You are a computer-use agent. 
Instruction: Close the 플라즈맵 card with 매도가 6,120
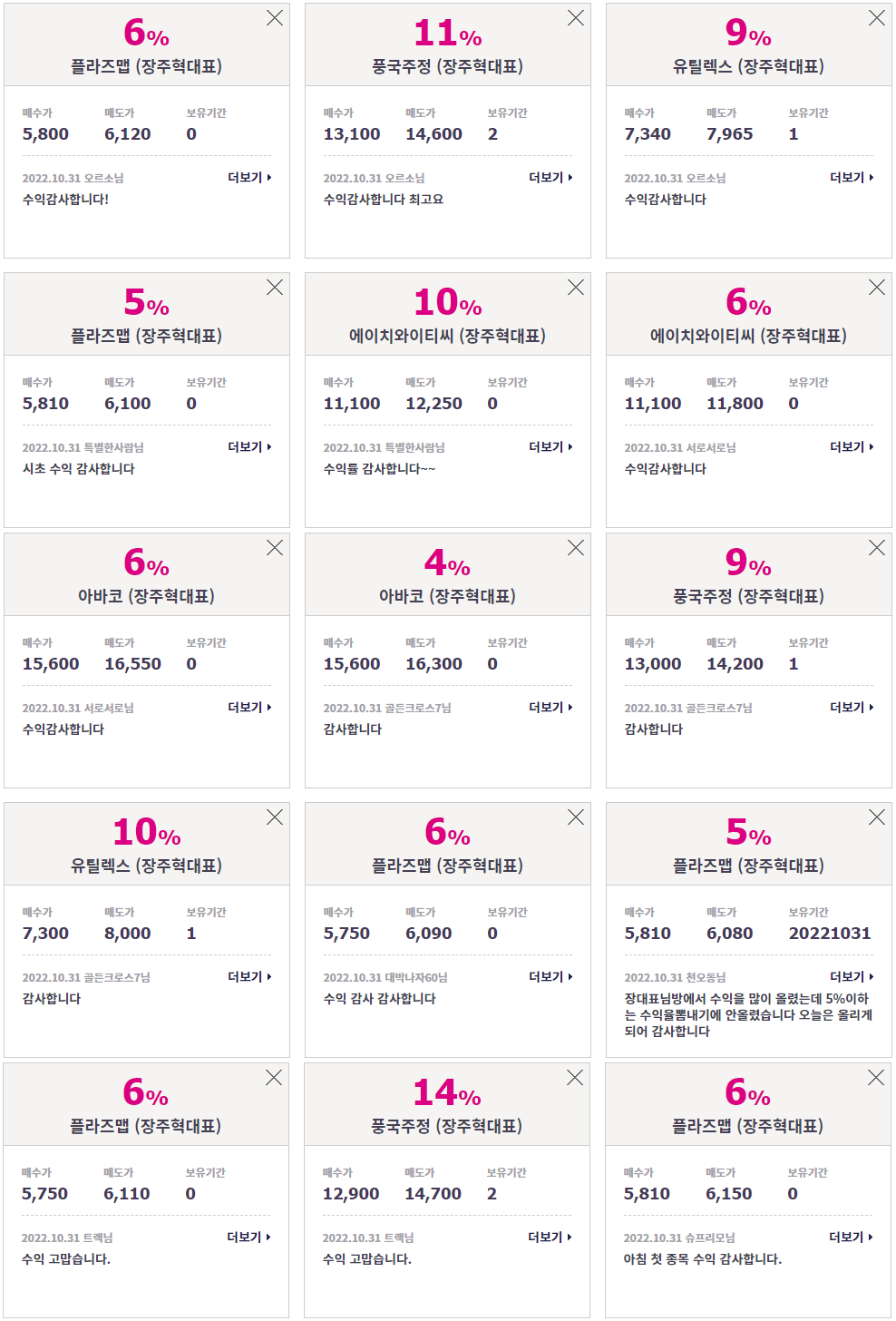click(x=275, y=18)
